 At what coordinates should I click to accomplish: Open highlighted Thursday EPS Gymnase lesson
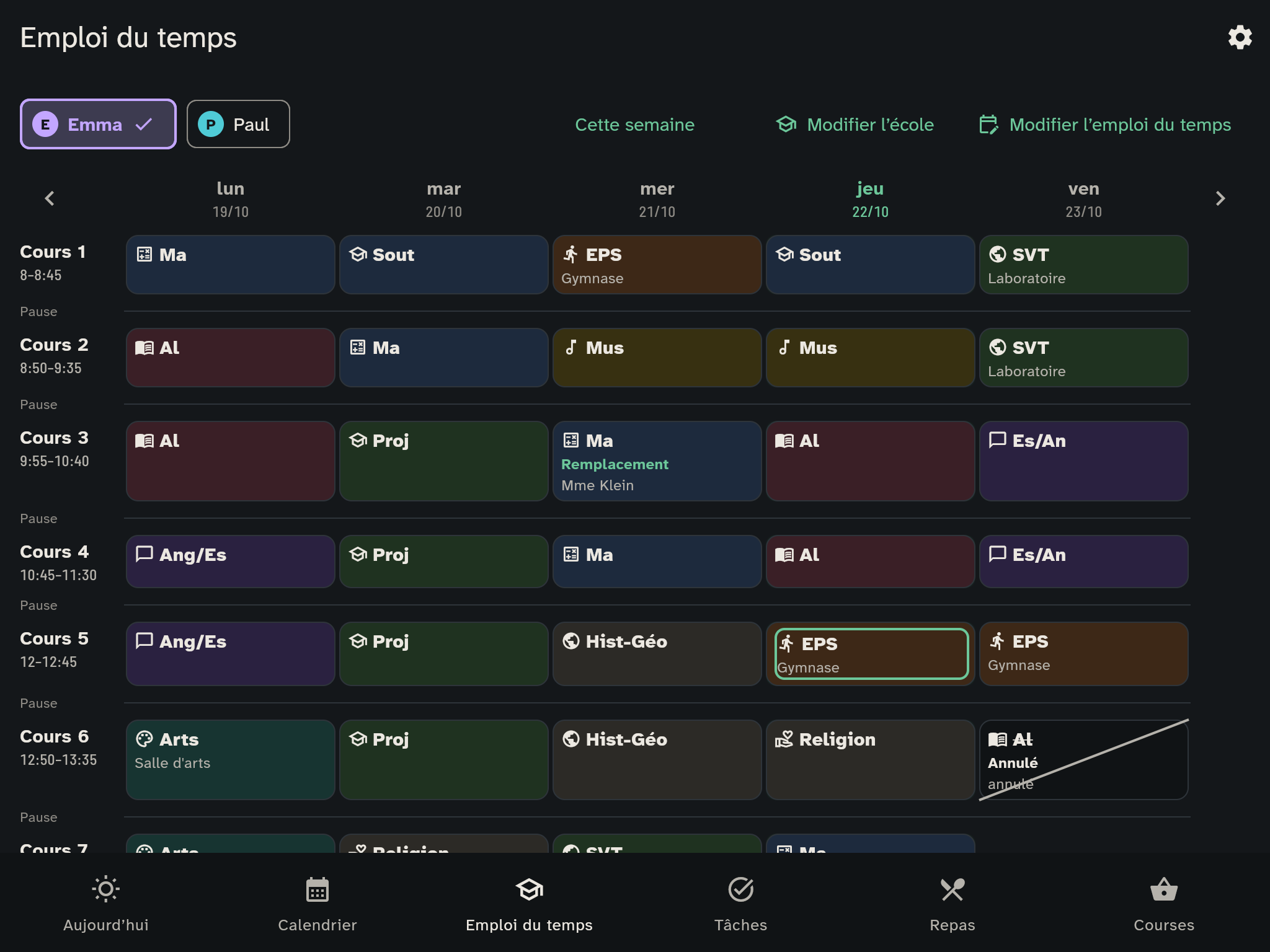coord(871,654)
